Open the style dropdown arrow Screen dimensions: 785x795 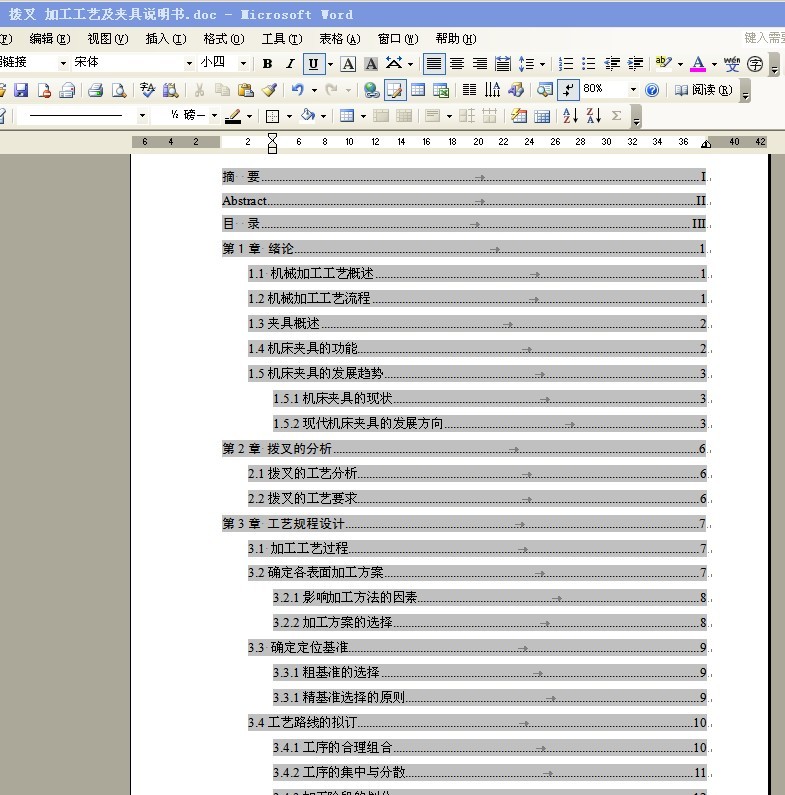63,63
